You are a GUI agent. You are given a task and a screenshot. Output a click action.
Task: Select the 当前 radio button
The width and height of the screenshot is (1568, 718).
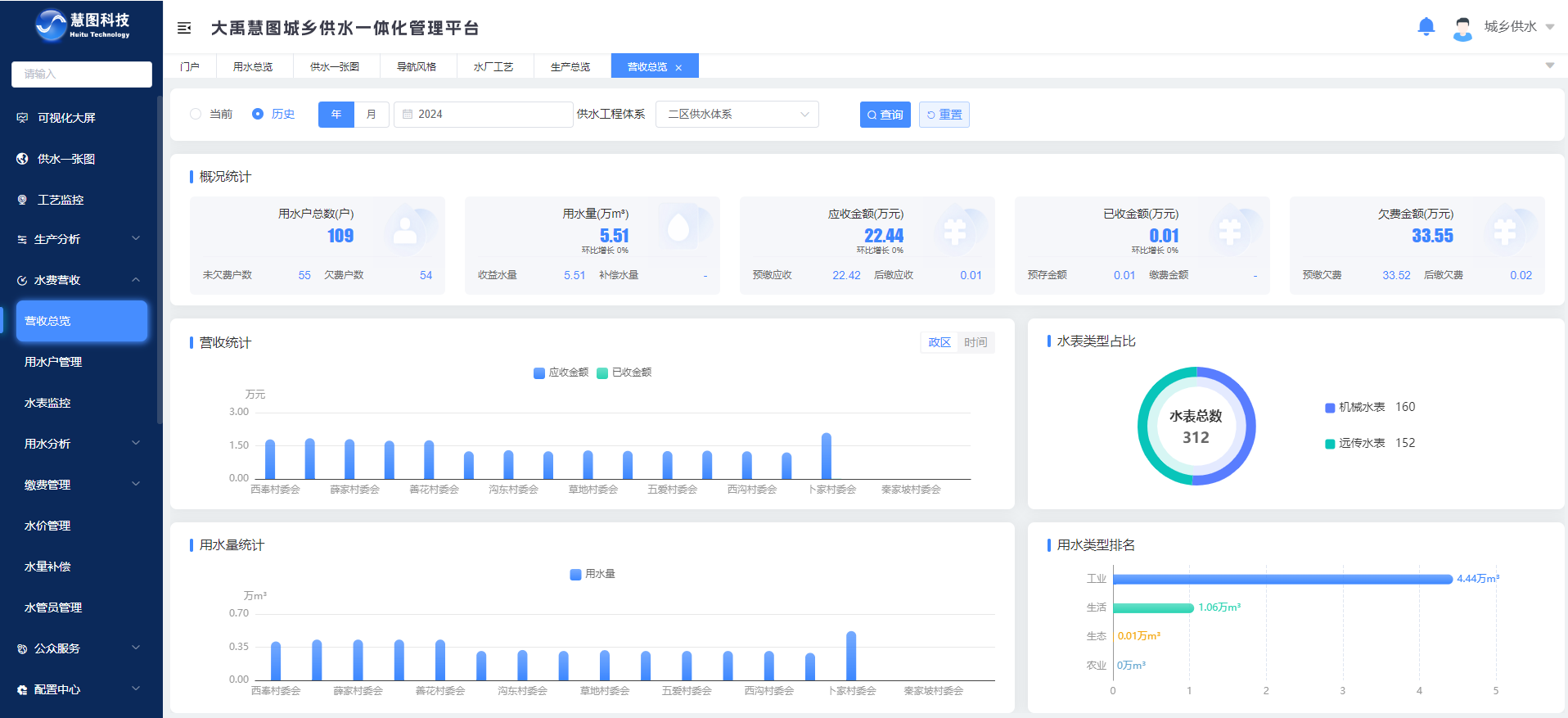(x=196, y=115)
